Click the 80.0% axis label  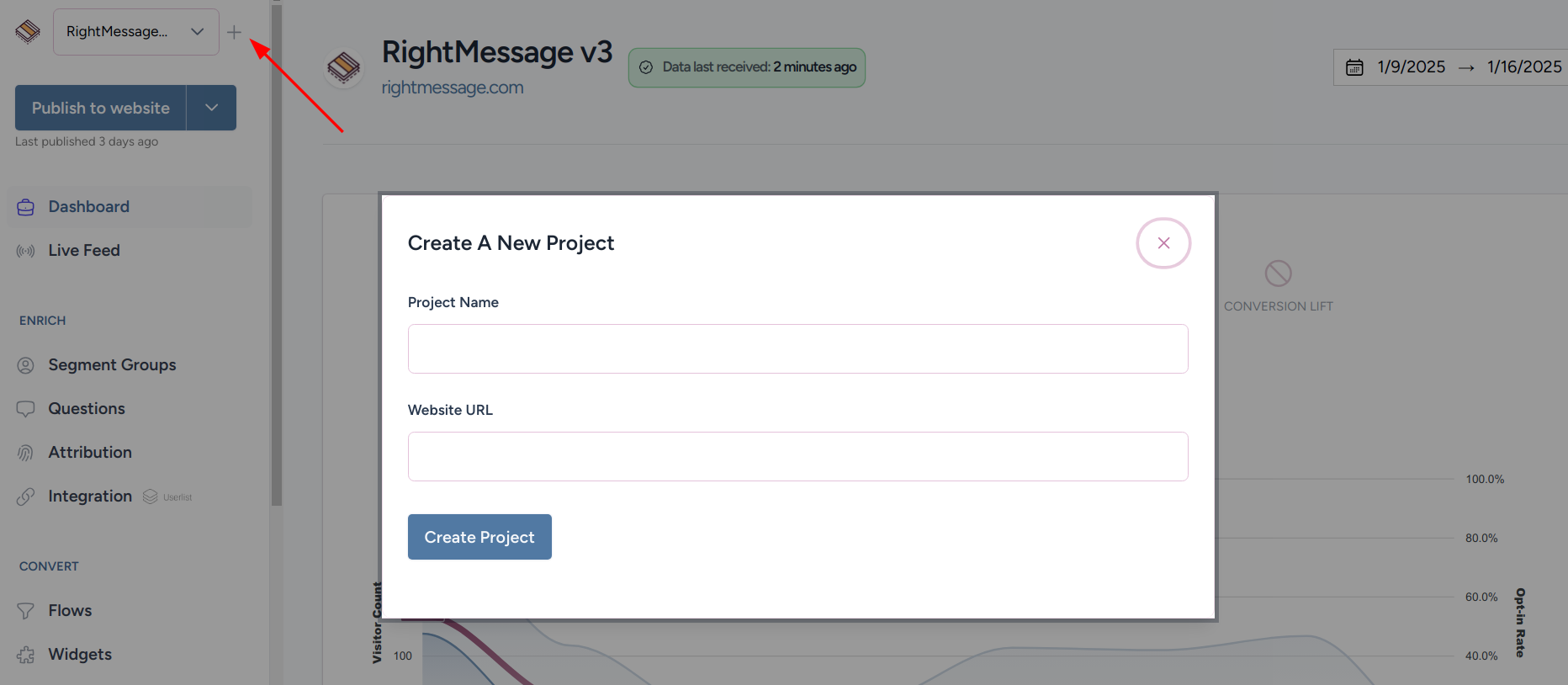click(1481, 538)
